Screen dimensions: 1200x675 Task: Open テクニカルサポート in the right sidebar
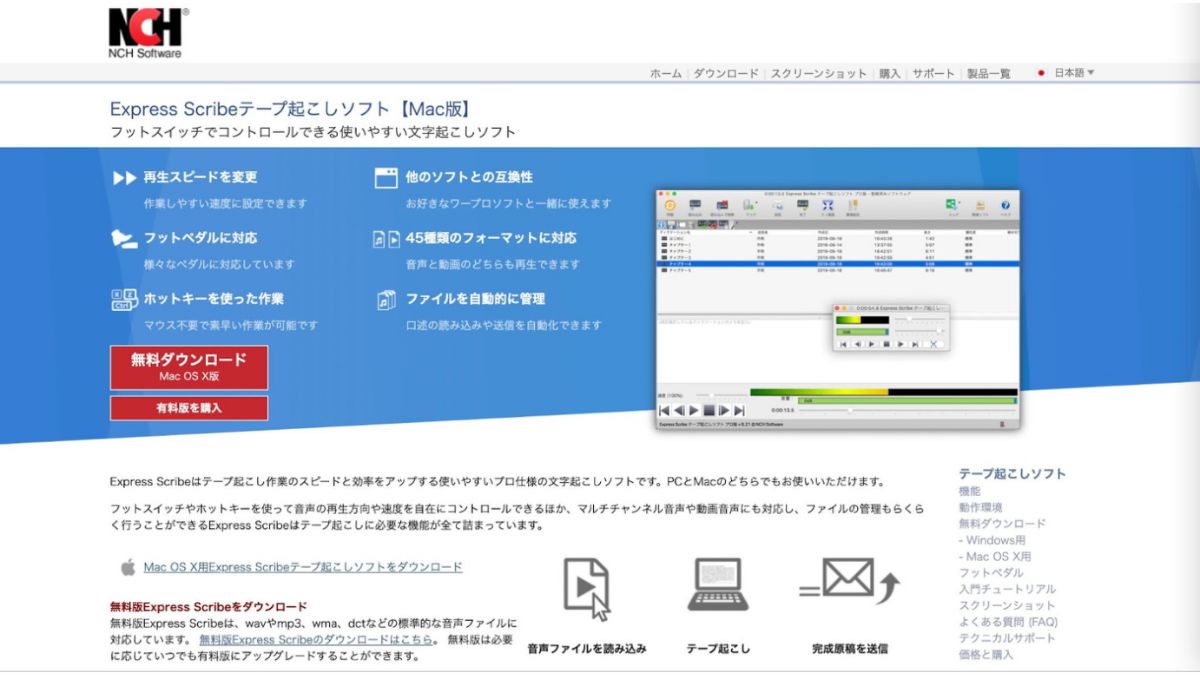pyautogui.click(x=1007, y=638)
